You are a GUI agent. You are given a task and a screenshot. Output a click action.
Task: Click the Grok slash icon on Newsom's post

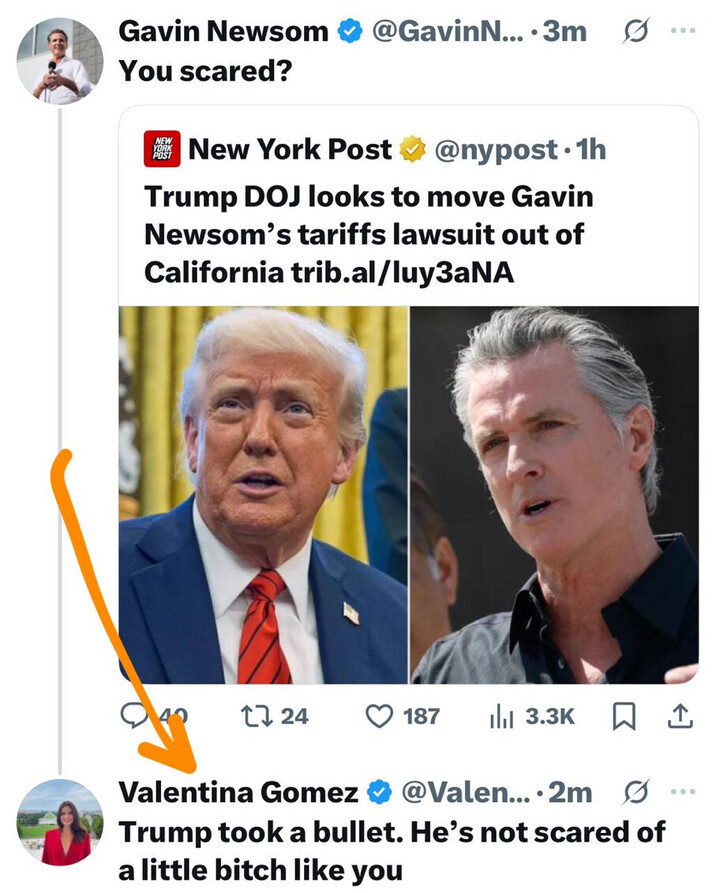coord(635,31)
